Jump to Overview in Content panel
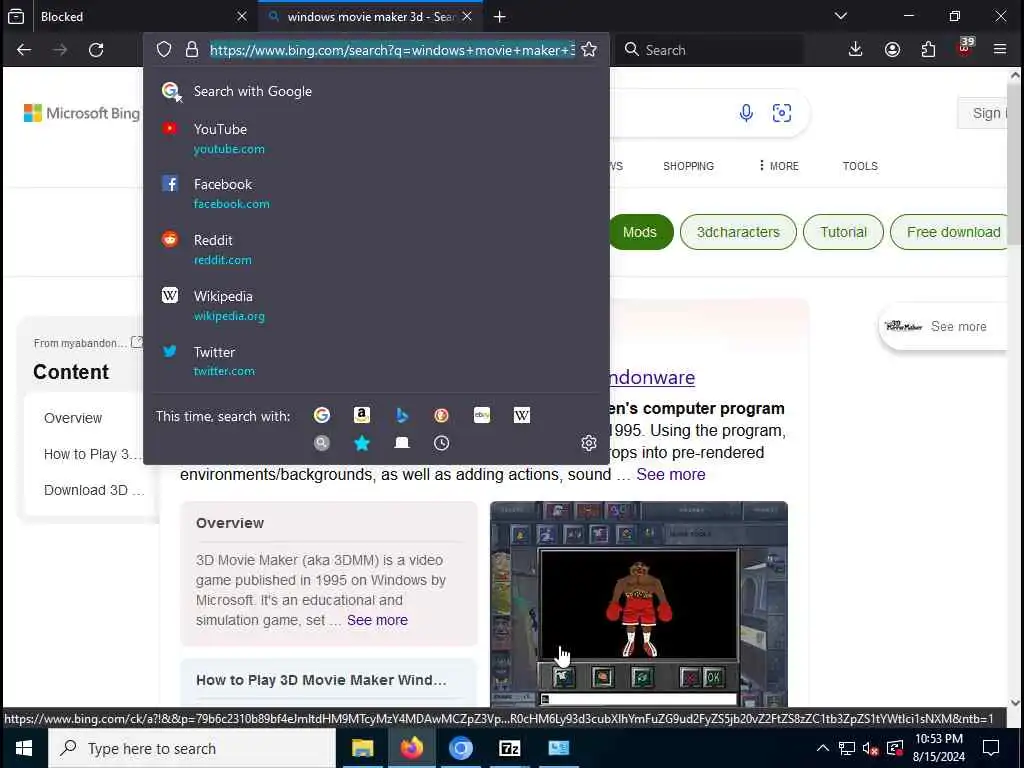 point(73,418)
